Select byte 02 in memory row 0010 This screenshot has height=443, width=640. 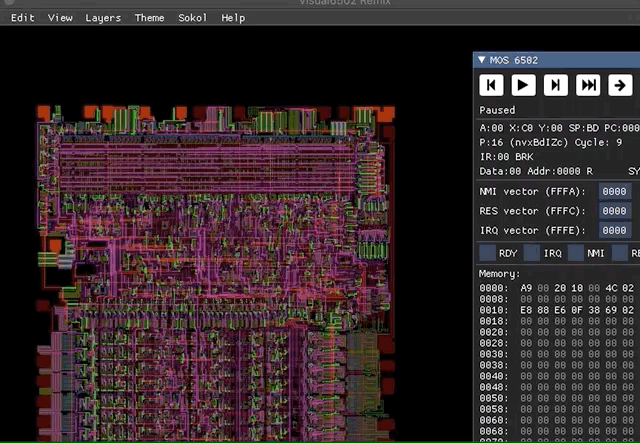coord(628,310)
